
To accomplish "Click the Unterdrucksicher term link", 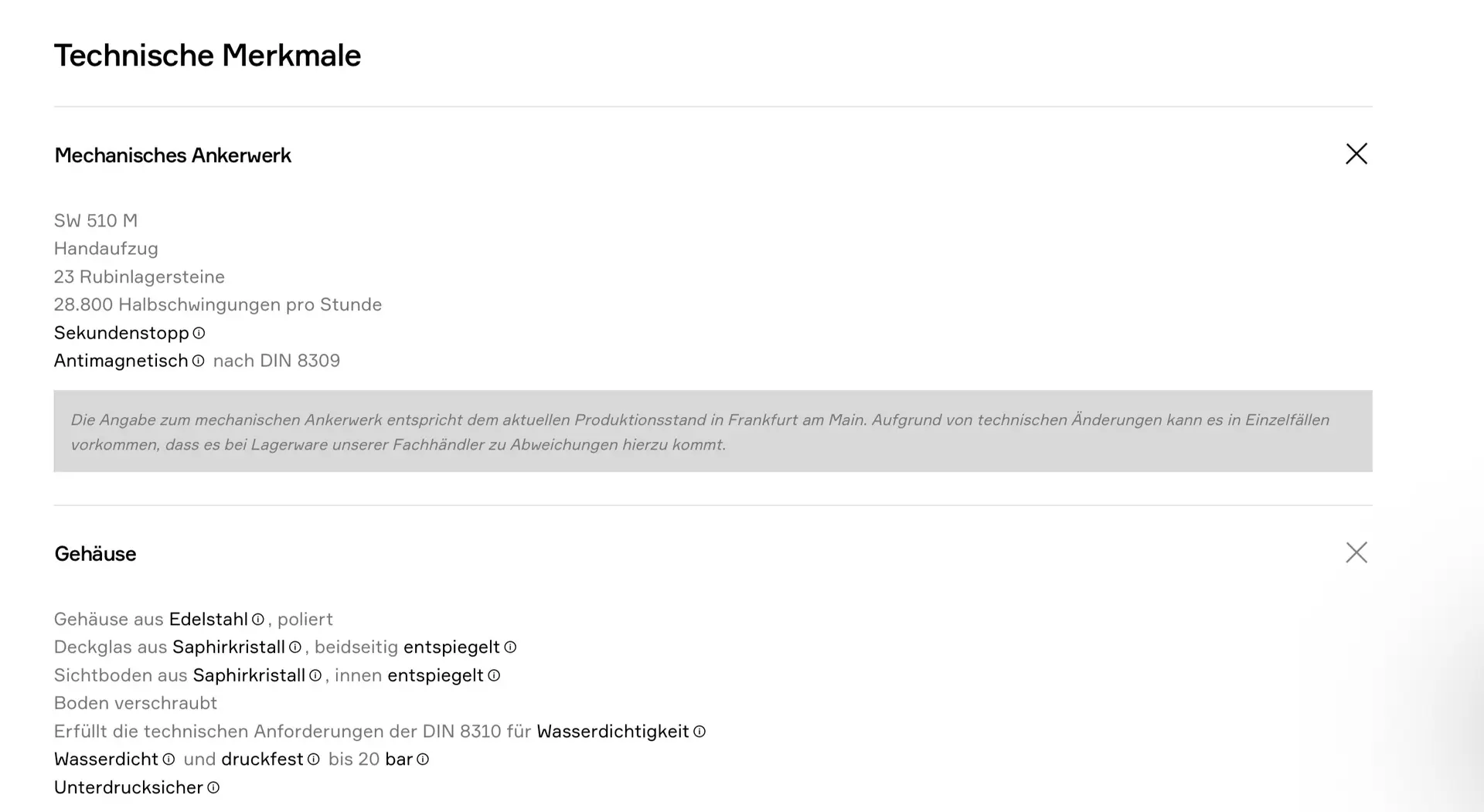I will [x=128, y=788].
